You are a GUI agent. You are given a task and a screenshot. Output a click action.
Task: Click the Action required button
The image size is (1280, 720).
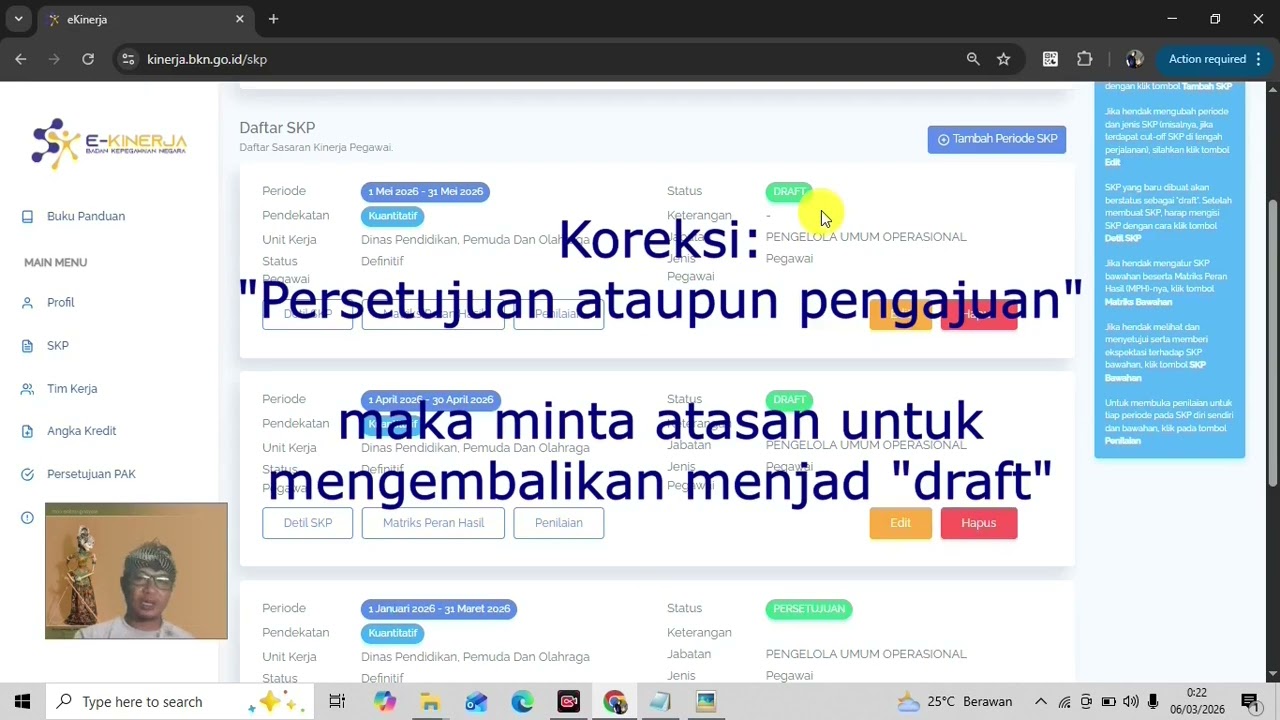click(1214, 59)
